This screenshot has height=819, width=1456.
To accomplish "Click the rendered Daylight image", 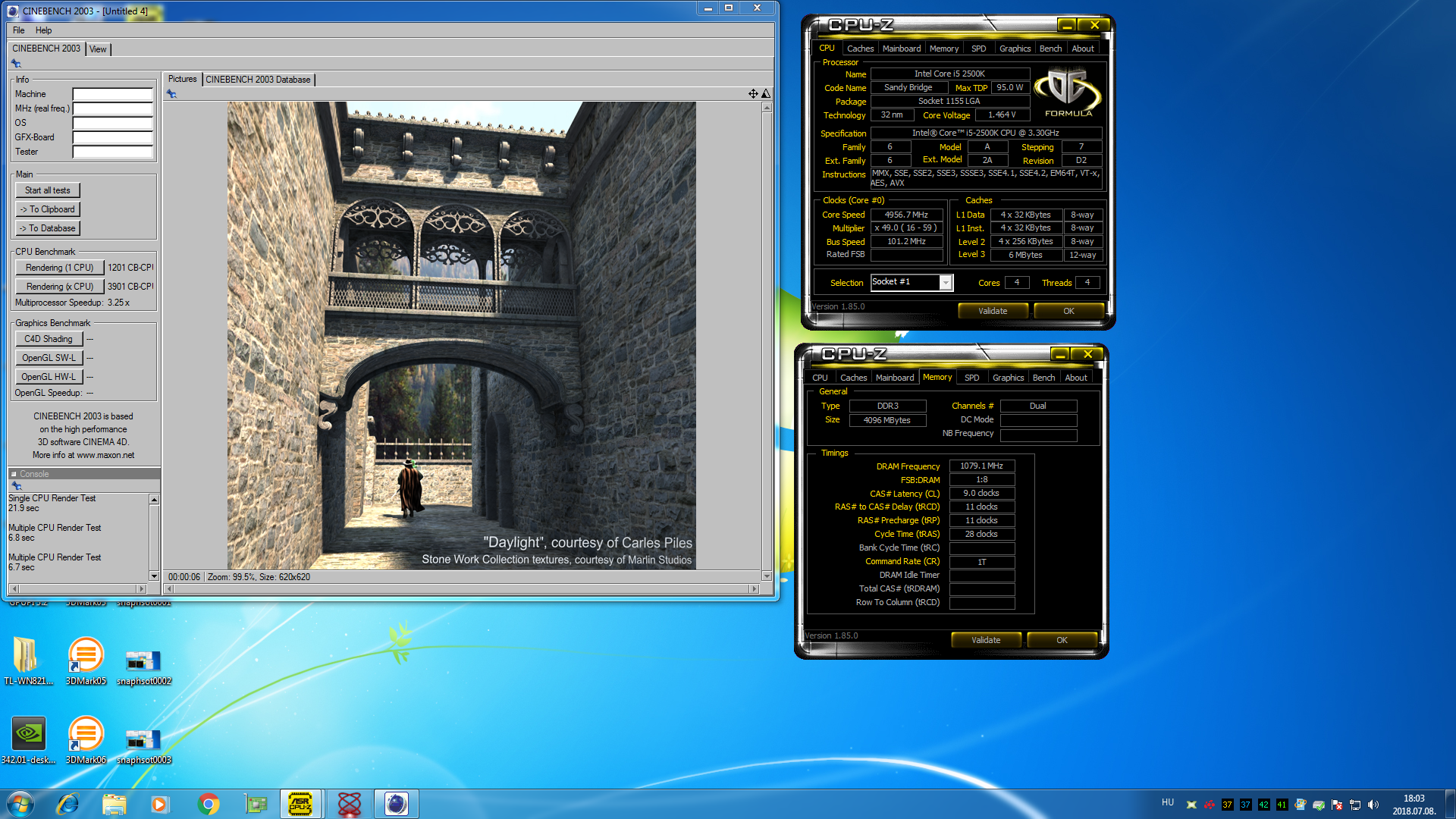I will click(461, 336).
